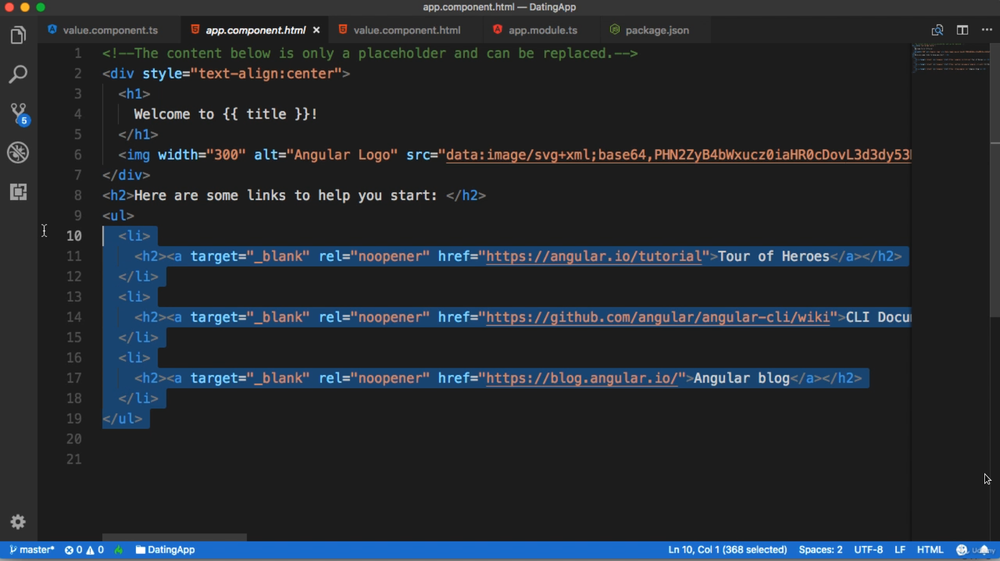Change language mode HTML

coord(929,550)
